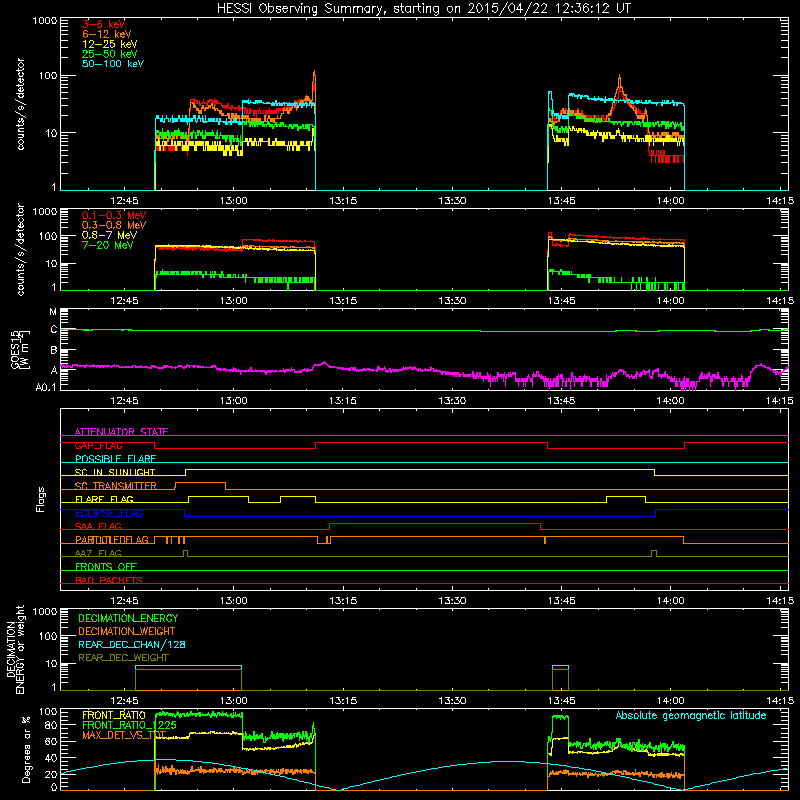This screenshot has height=800, width=800.
Task: Click the MAX_DET_VS_TOT legend label
Action: tap(124, 735)
